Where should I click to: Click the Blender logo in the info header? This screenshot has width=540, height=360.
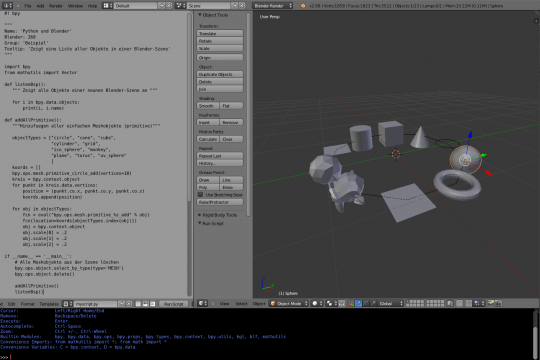[x=303, y=6]
